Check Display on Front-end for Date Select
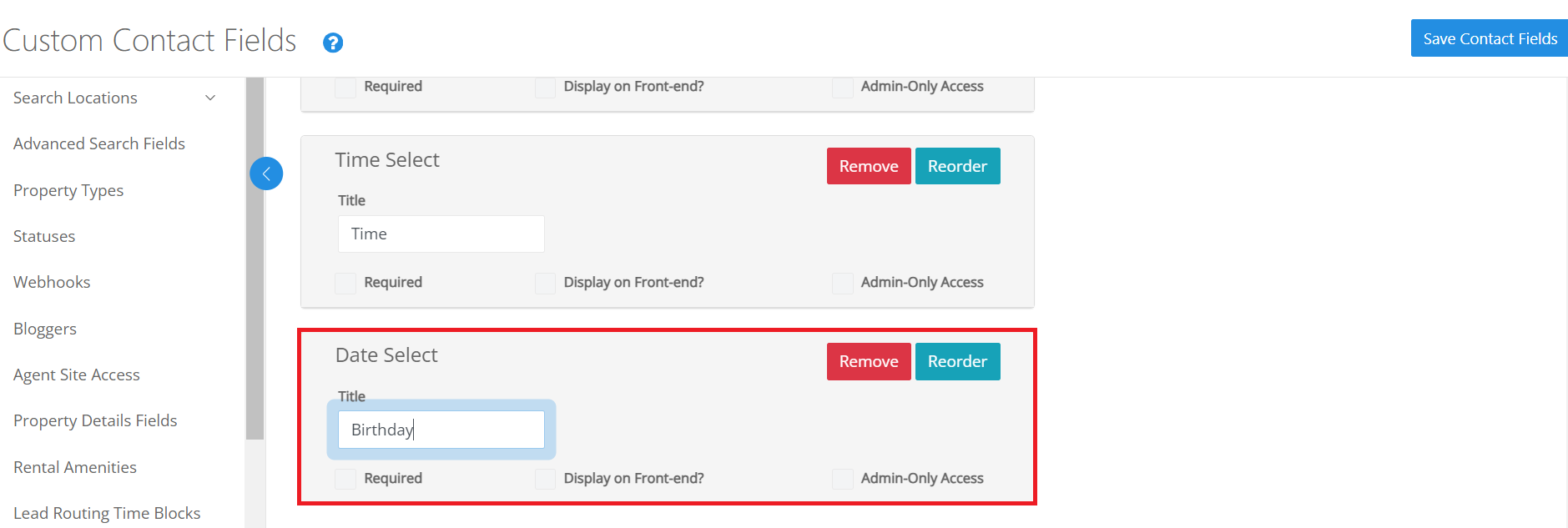This screenshot has height=528, width=1568. tap(545, 479)
